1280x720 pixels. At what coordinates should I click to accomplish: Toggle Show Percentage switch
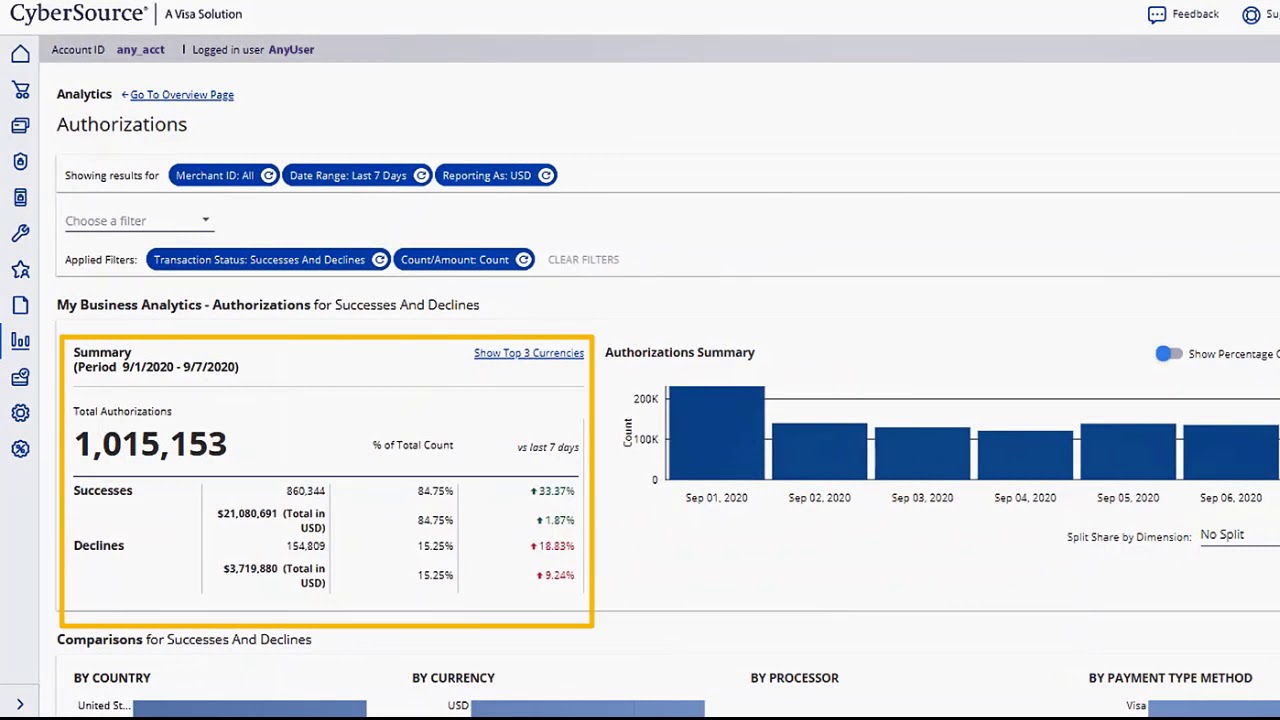point(1168,354)
